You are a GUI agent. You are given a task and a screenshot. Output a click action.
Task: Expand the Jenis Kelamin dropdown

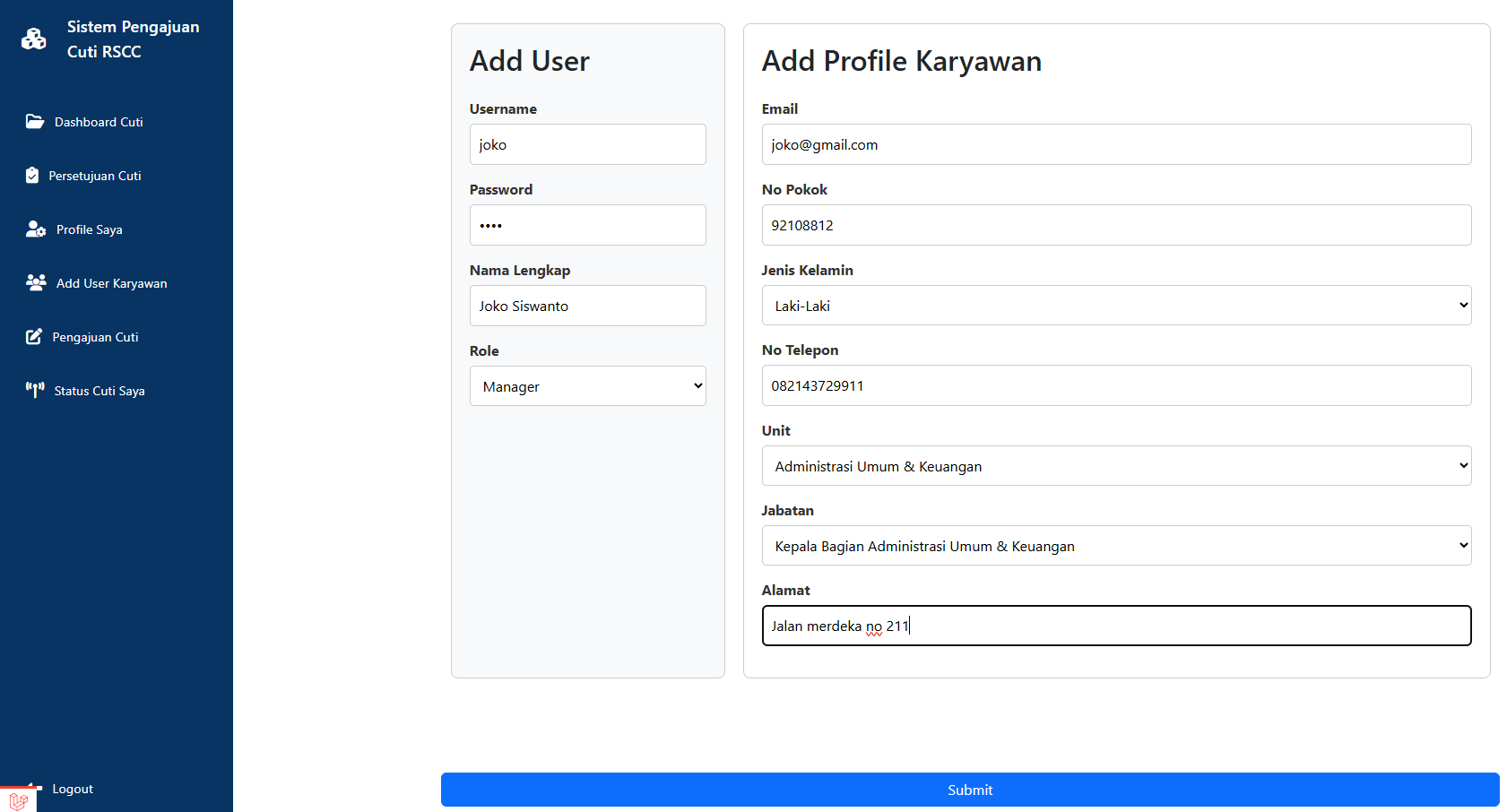coord(1116,306)
